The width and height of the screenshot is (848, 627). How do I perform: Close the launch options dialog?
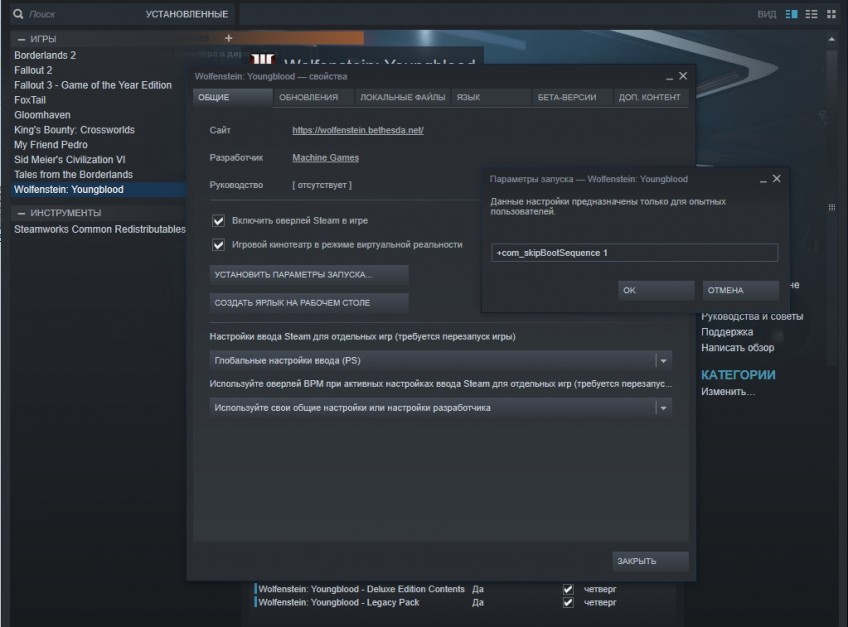[777, 179]
